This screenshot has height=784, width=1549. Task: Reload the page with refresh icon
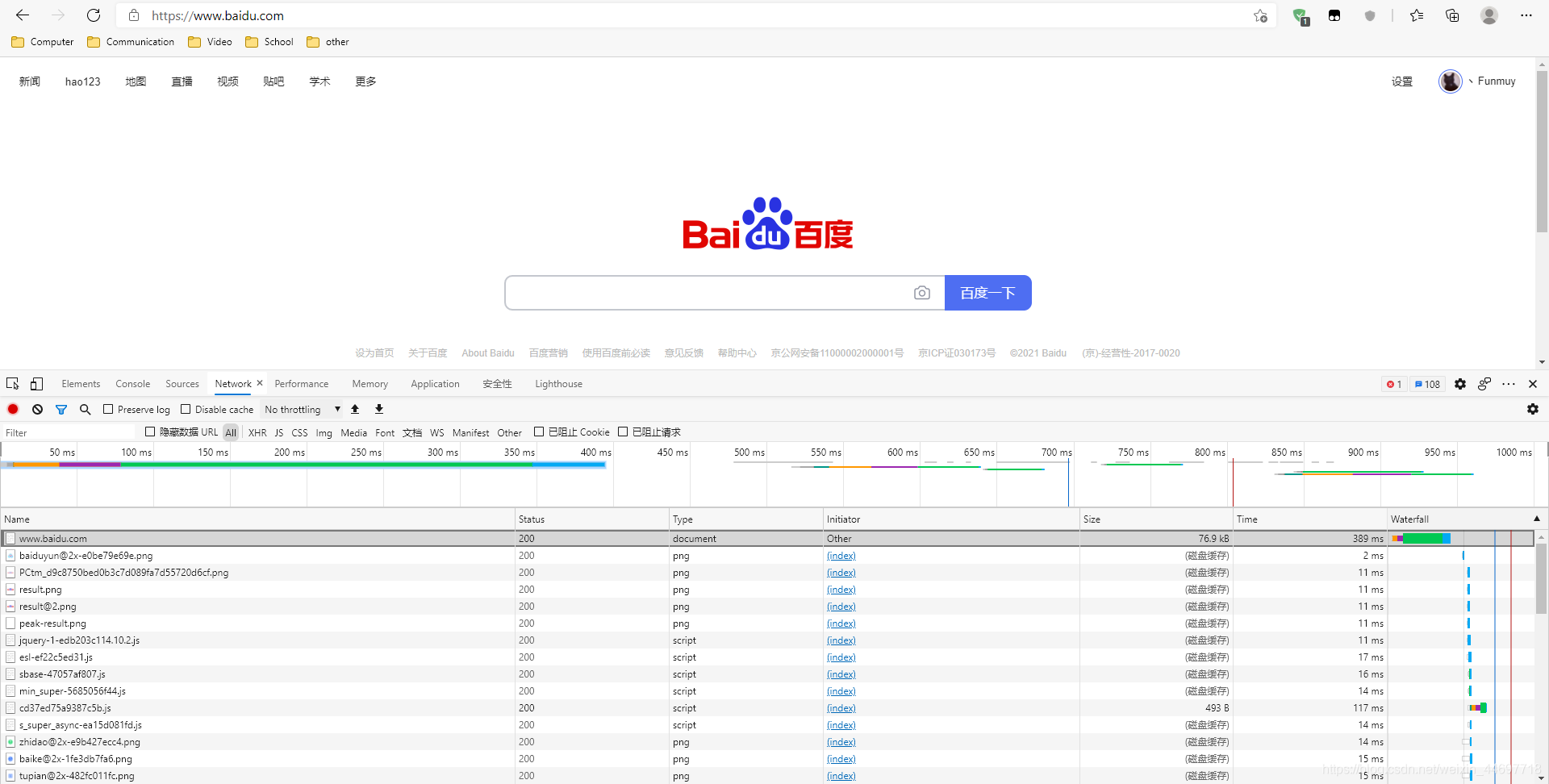[94, 15]
